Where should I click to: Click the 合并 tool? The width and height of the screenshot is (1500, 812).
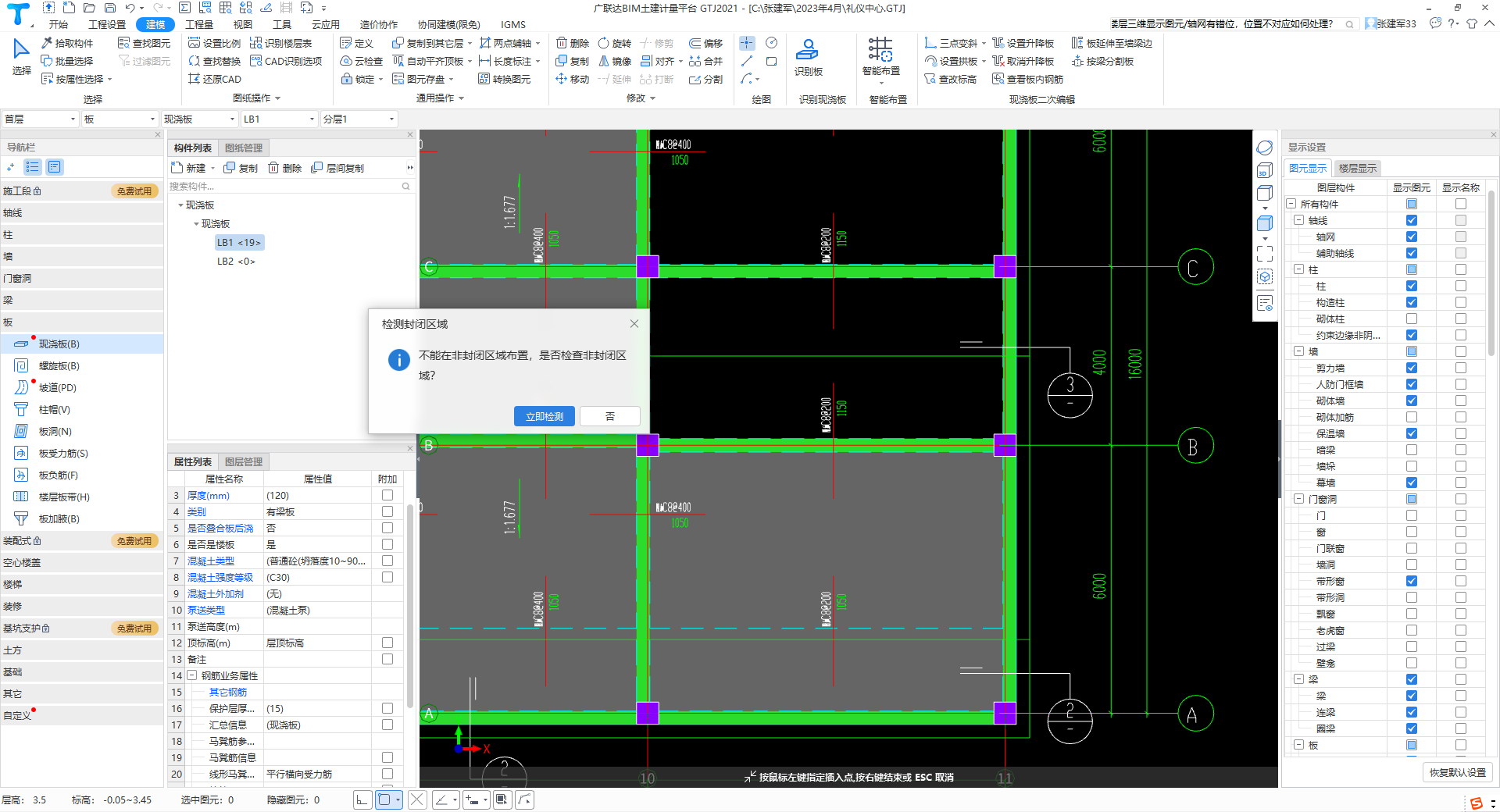[706, 61]
